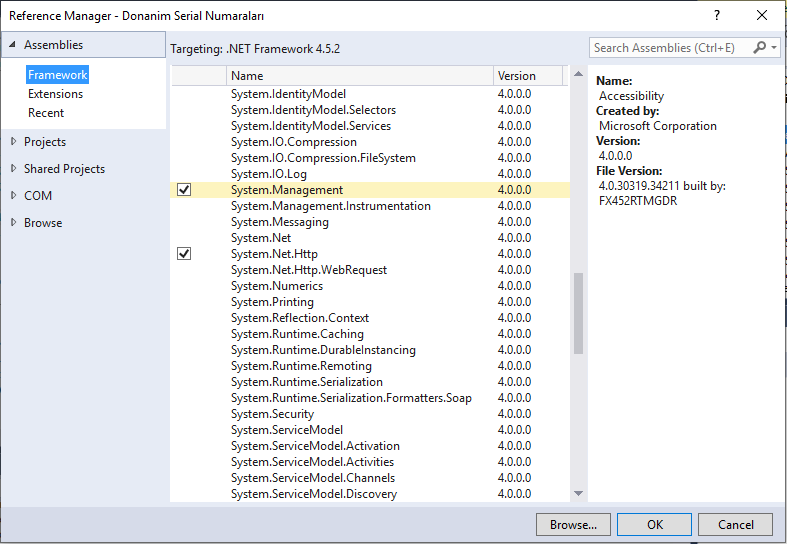Uncheck the System.Management assembly checkbox
This screenshot has width=787, height=544.
[x=184, y=190]
